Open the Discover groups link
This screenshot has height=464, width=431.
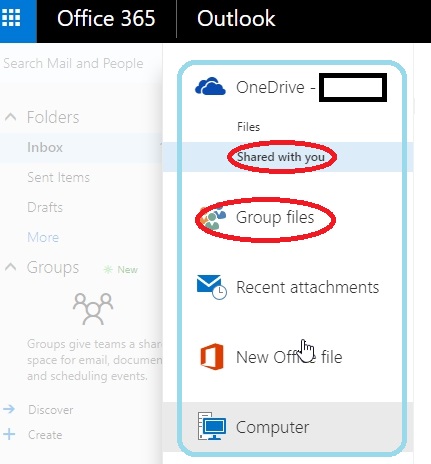click(x=50, y=410)
